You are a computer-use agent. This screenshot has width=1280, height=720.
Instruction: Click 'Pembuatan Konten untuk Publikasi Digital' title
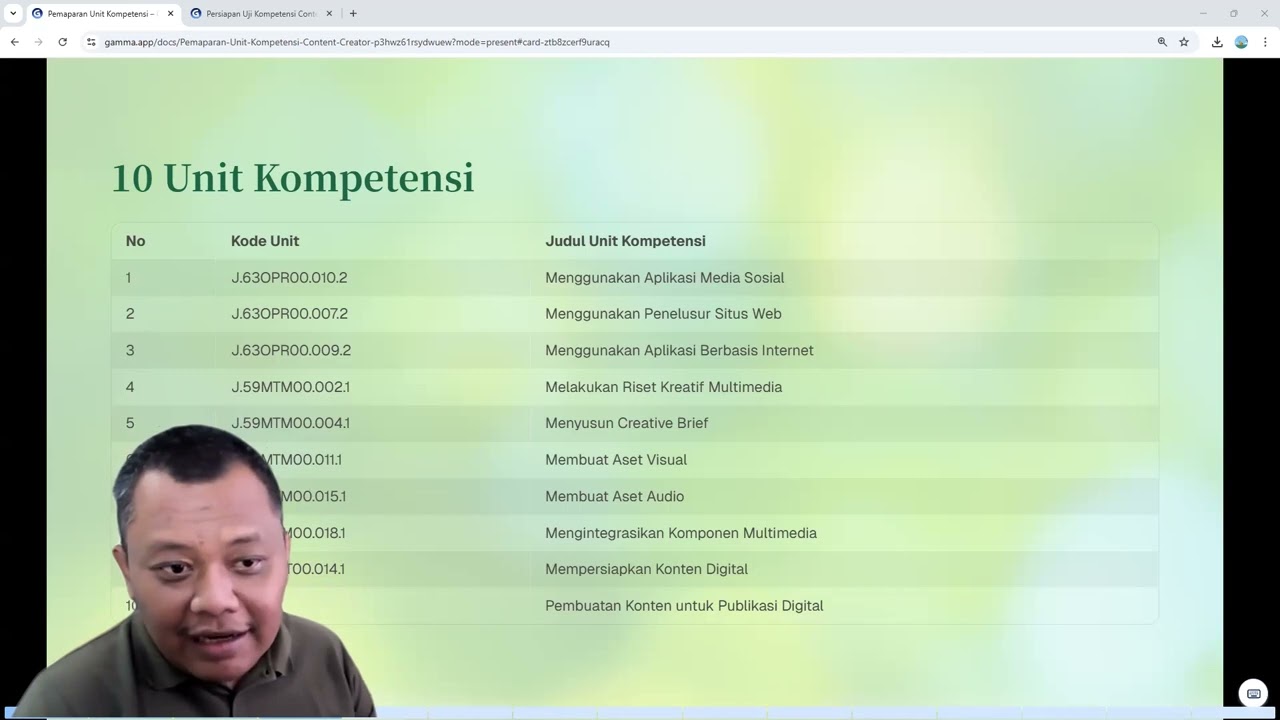point(684,606)
